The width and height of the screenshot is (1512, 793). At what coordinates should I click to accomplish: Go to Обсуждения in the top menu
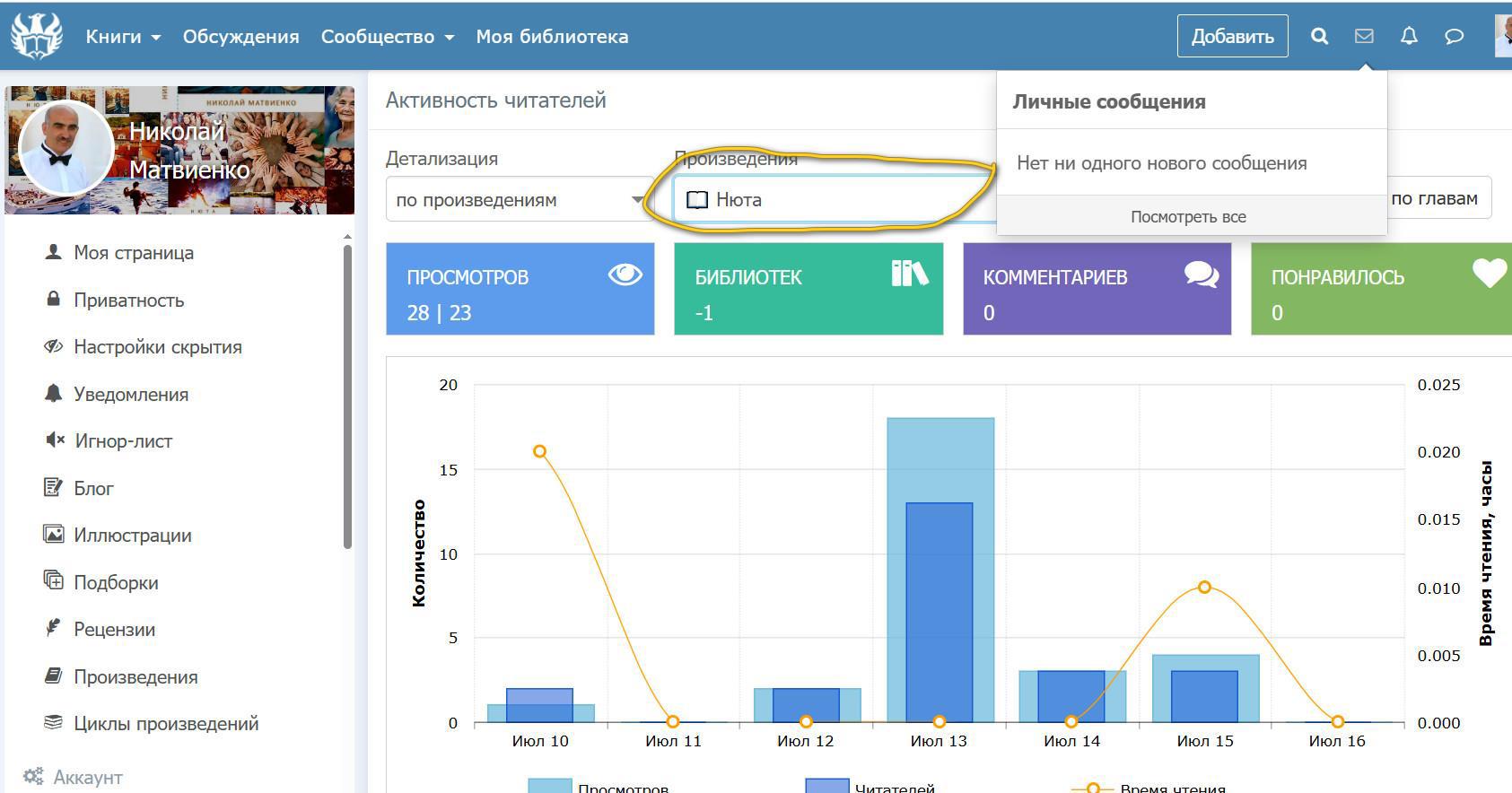coord(240,37)
